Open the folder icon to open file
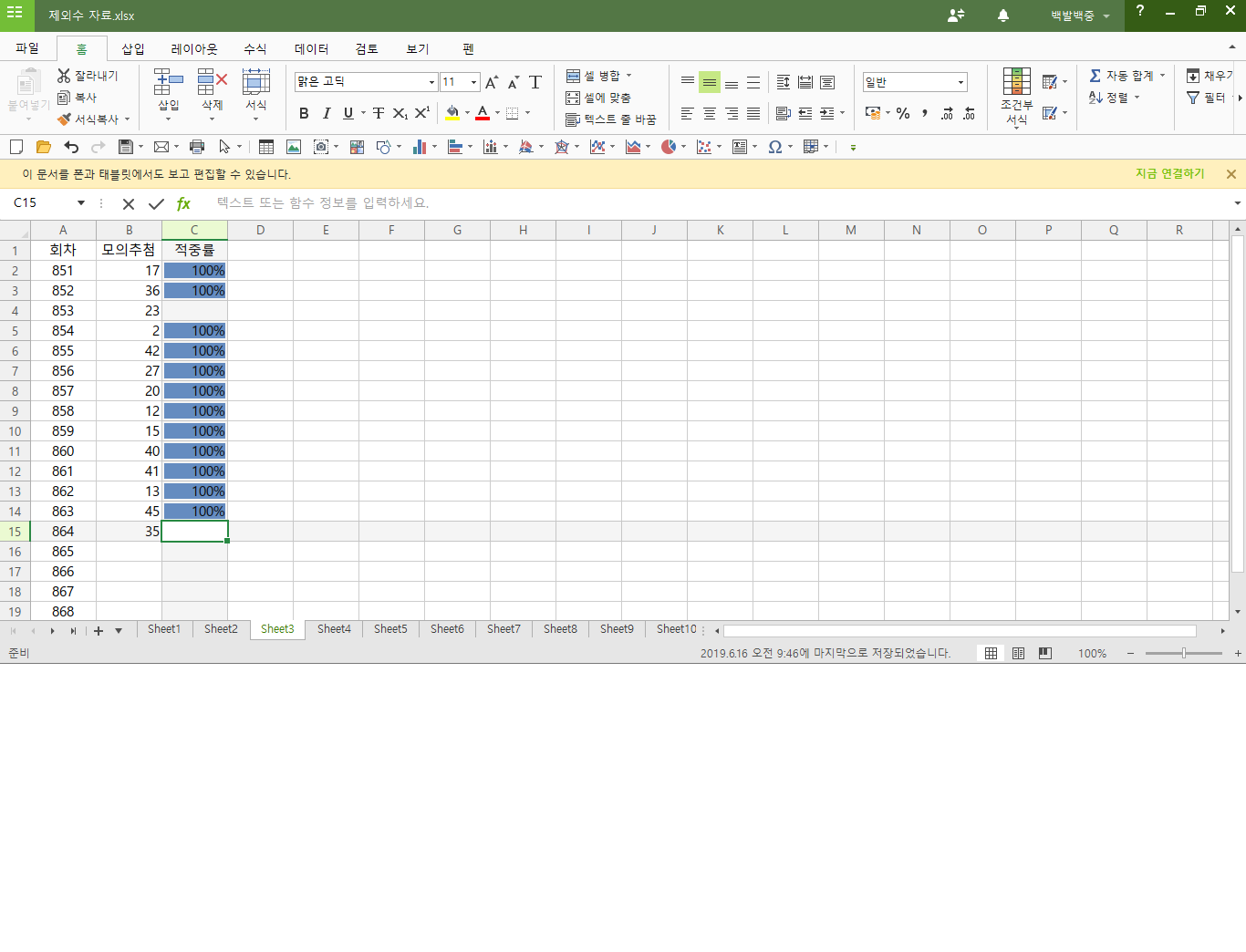This screenshot has height=952, width=1246. tap(43, 147)
